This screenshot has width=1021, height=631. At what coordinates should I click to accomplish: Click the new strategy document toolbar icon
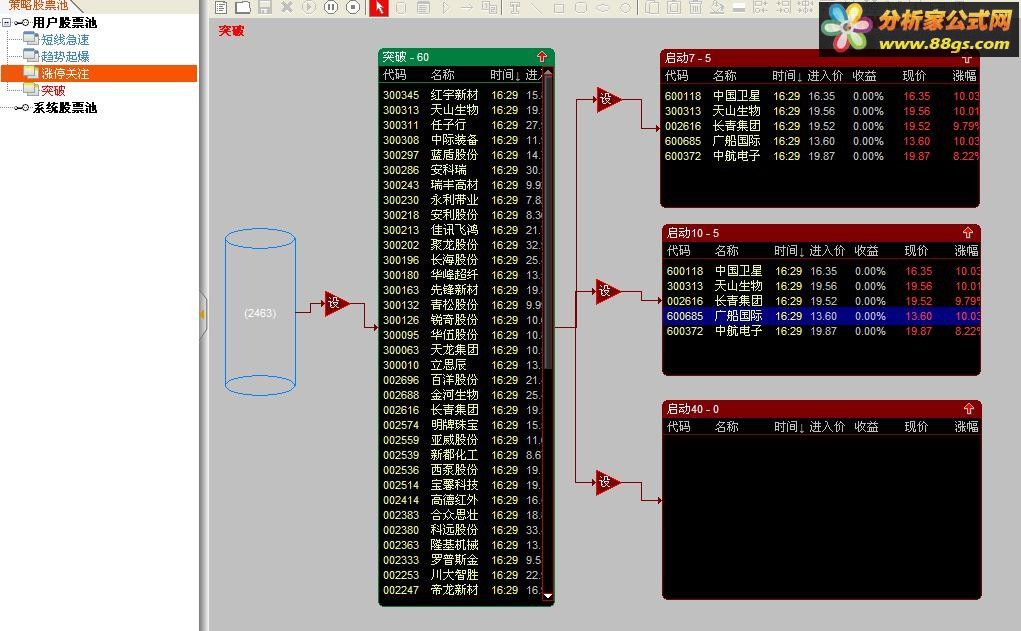[x=221, y=7]
